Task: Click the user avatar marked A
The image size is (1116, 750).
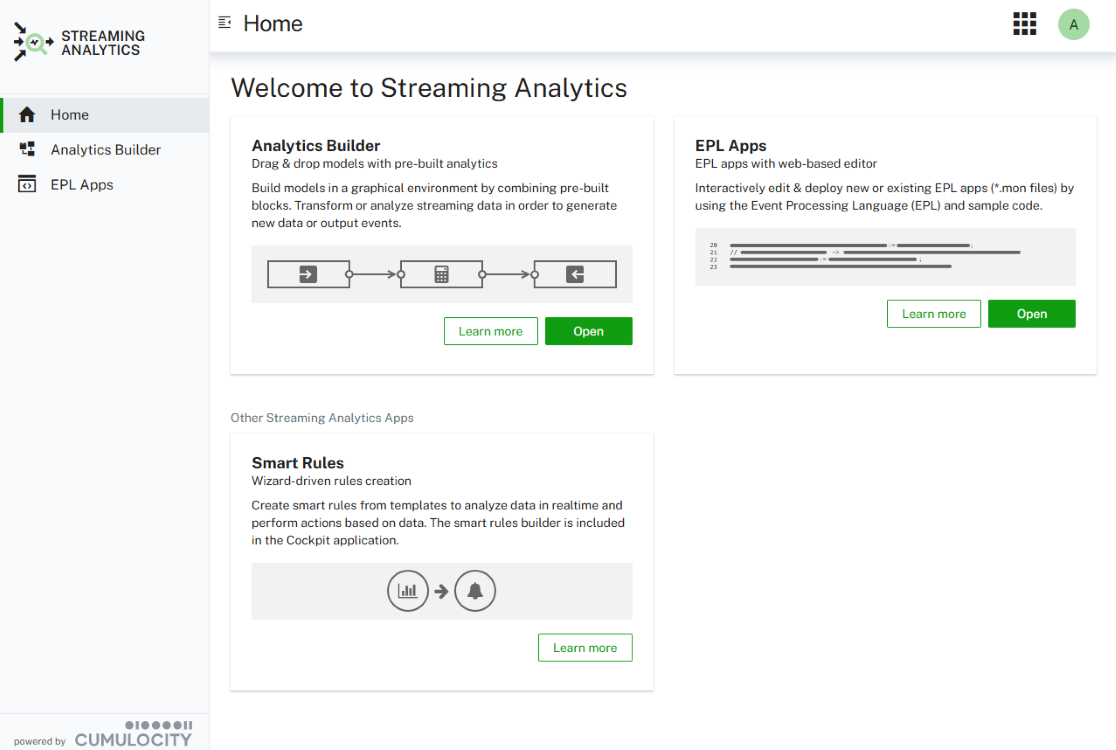Action: click(1073, 23)
